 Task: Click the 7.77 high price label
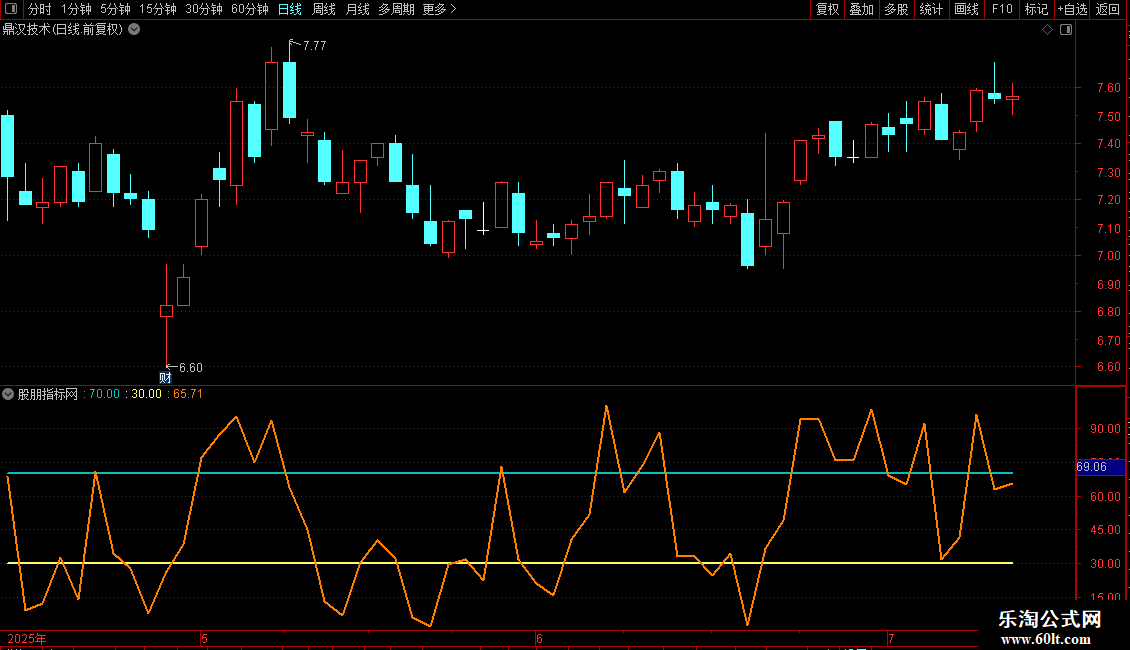point(315,45)
